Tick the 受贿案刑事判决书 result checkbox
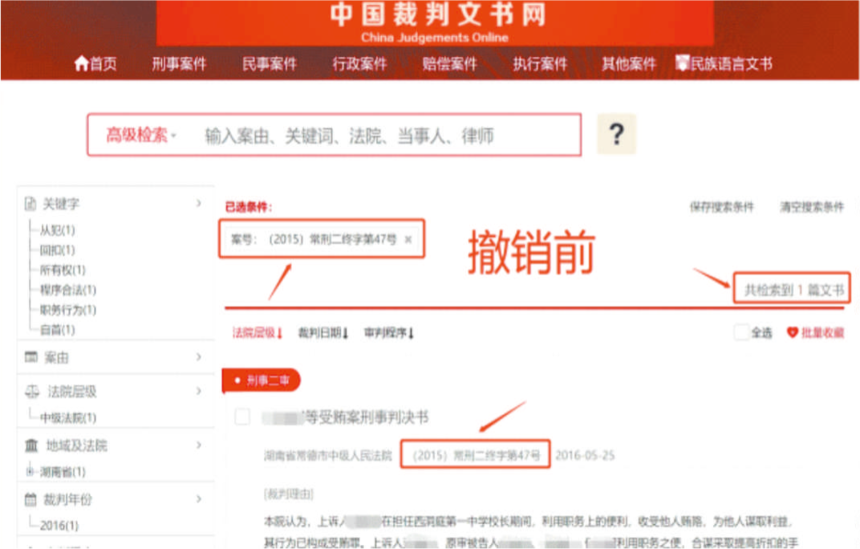The height and width of the screenshot is (549, 860). point(242,417)
